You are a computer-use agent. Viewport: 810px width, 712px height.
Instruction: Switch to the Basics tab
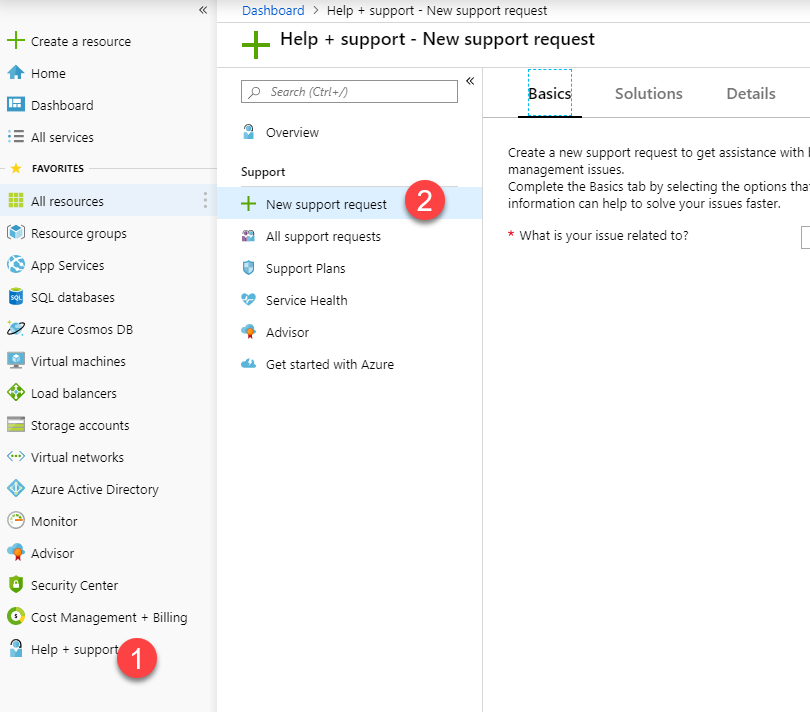coord(550,94)
